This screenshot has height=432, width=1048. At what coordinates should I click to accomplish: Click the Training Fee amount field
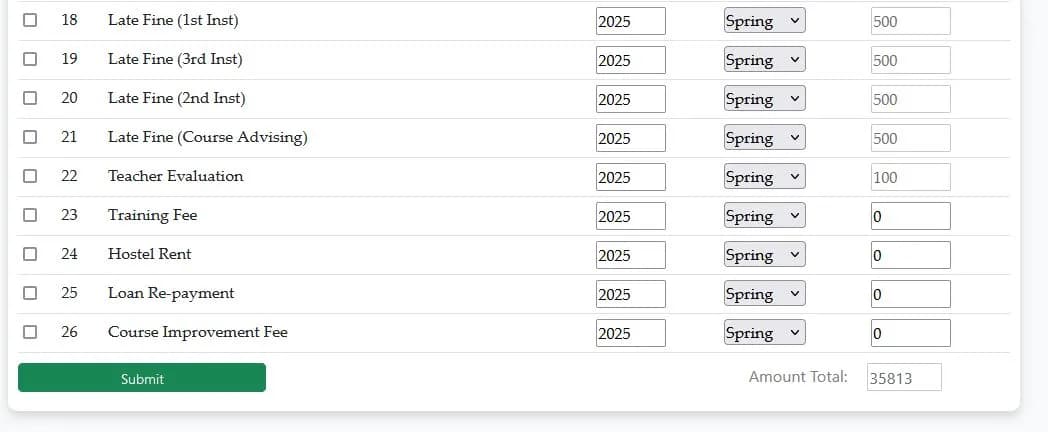click(910, 216)
